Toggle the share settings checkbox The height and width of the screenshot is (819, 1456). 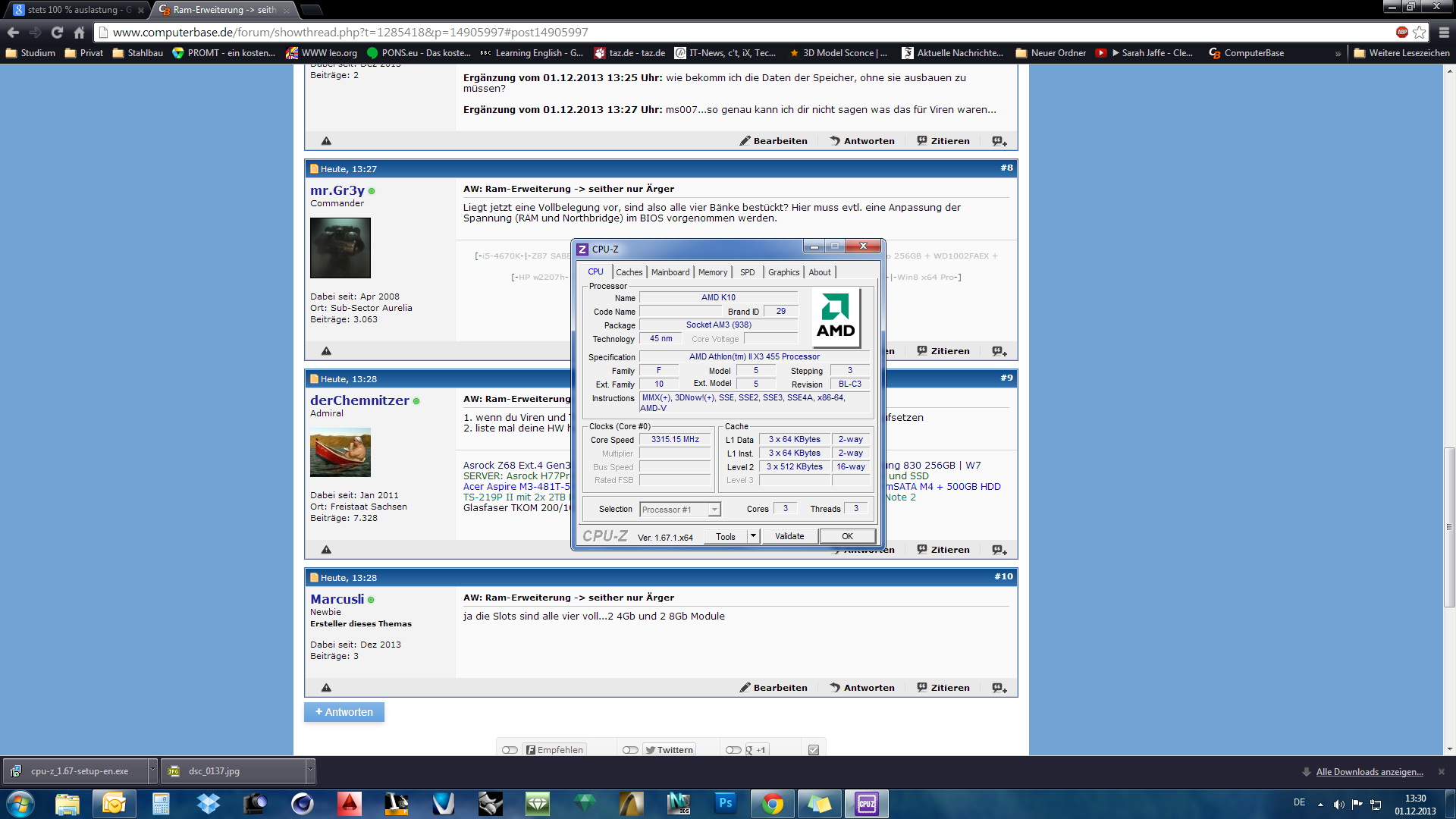[x=814, y=750]
